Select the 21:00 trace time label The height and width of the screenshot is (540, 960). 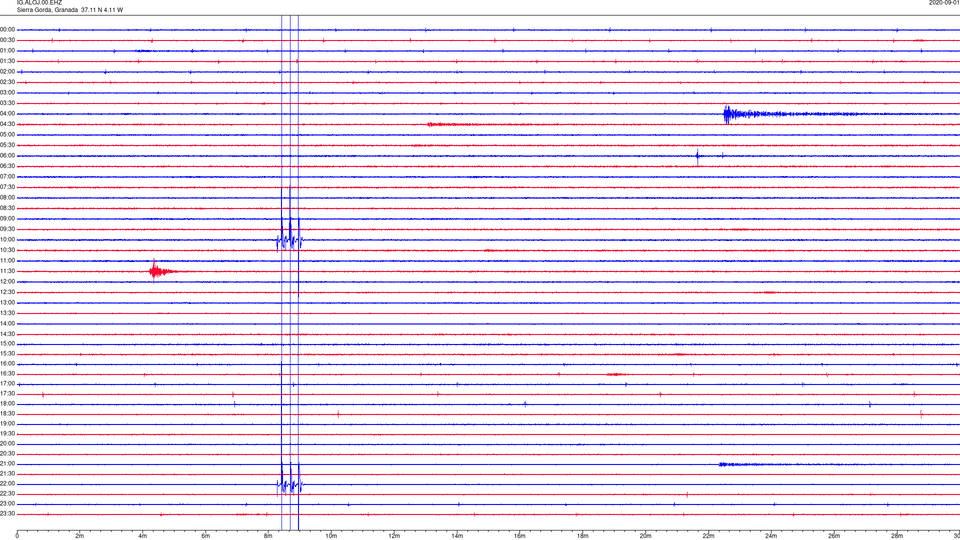tap(7, 464)
